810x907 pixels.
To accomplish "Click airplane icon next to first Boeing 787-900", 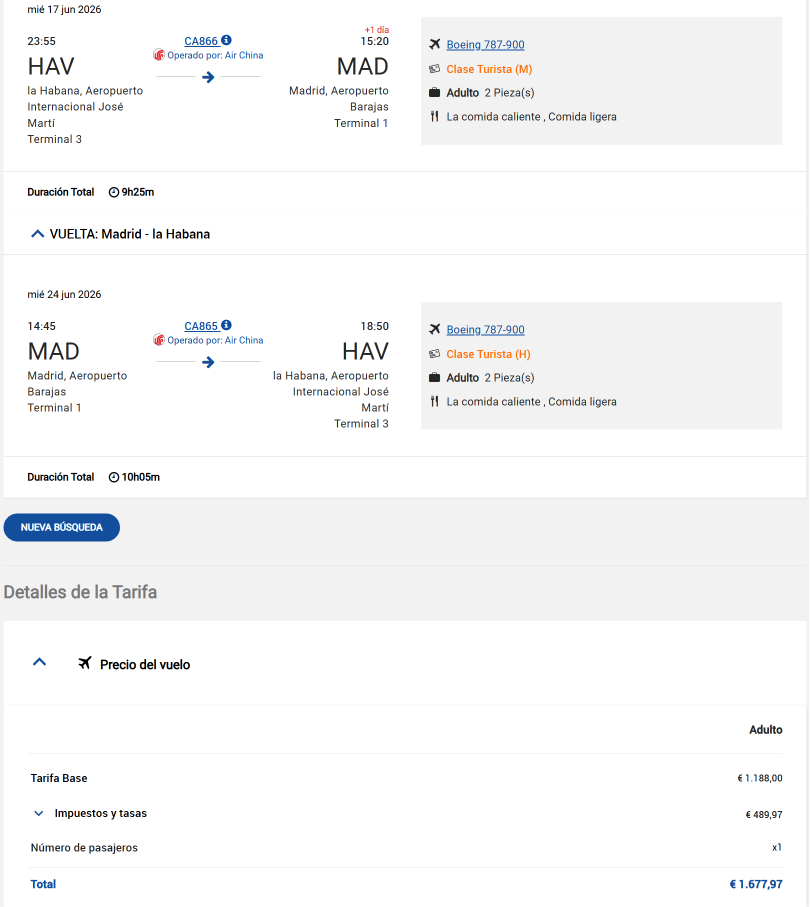I will click(x=435, y=44).
